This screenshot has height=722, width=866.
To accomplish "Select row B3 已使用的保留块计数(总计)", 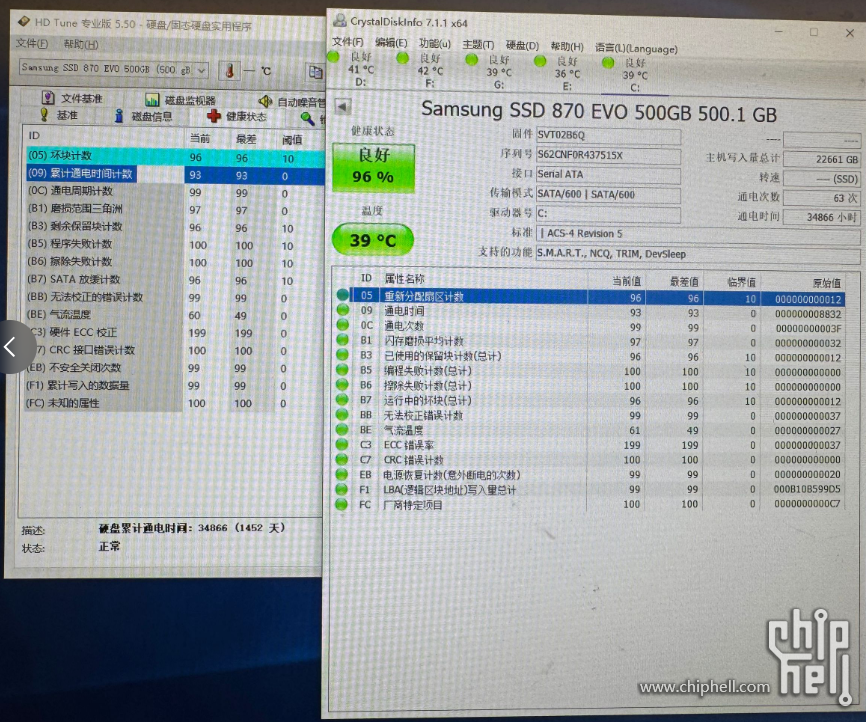I will (x=589, y=356).
